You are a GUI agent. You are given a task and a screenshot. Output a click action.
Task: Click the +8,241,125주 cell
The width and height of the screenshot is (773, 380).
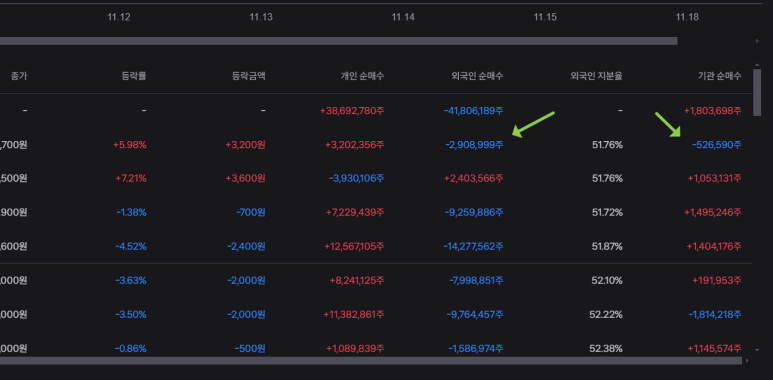pos(357,280)
